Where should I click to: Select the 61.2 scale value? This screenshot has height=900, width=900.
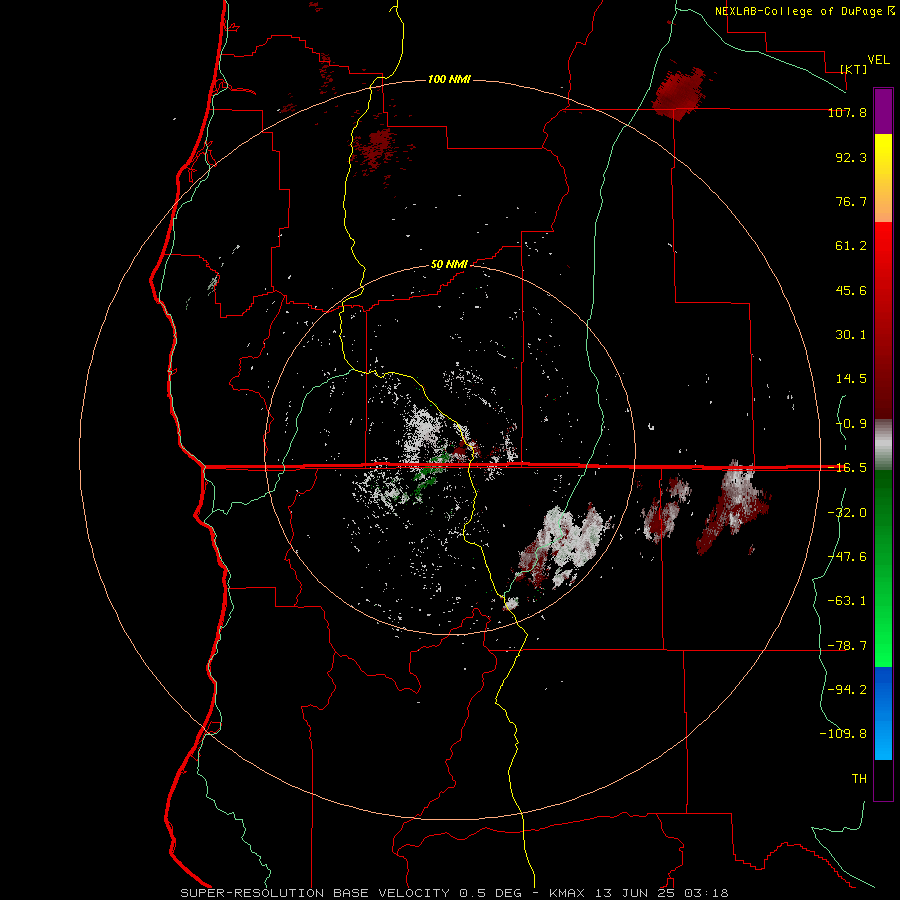click(x=851, y=246)
